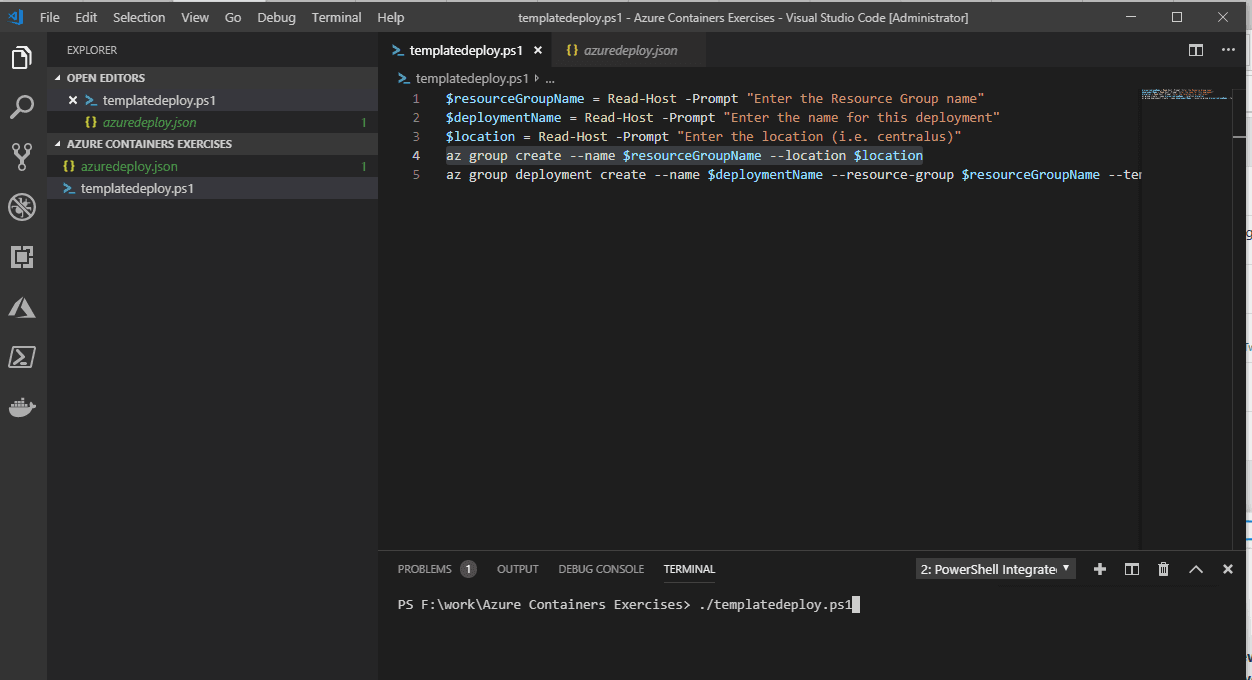Click the $location variable on line 3

(481, 137)
